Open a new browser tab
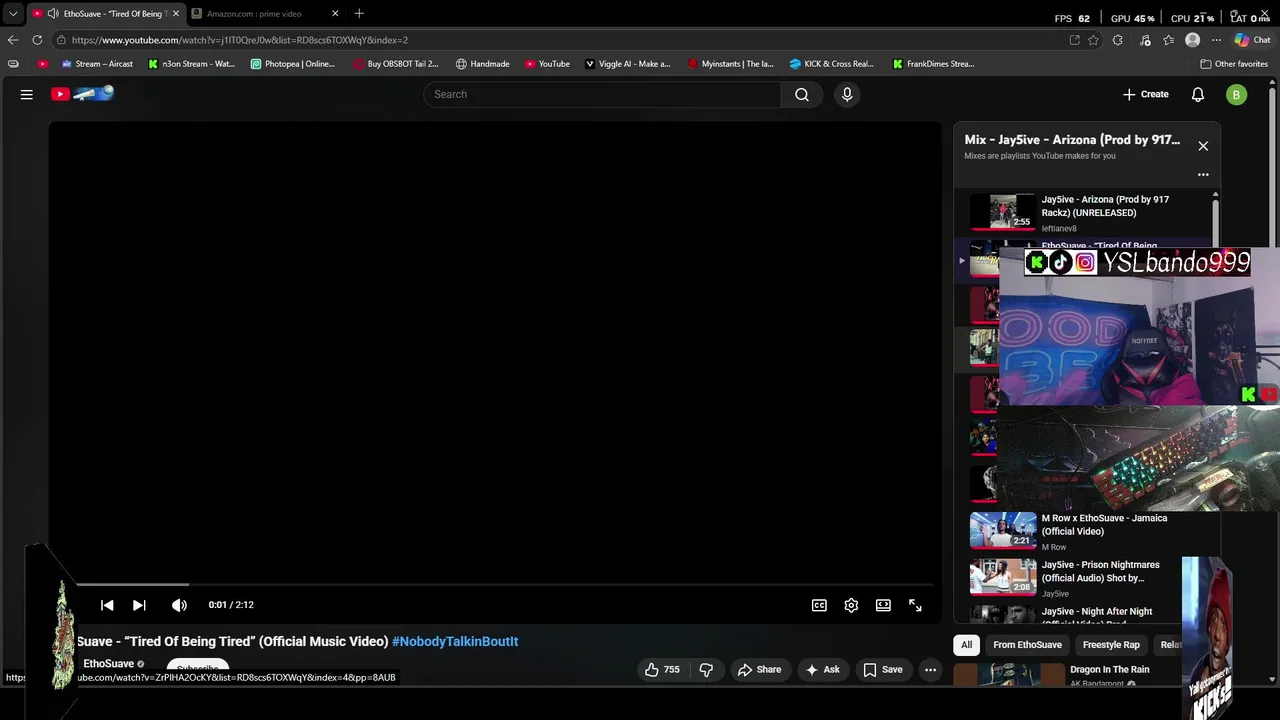This screenshot has width=1280, height=720. click(x=359, y=14)
